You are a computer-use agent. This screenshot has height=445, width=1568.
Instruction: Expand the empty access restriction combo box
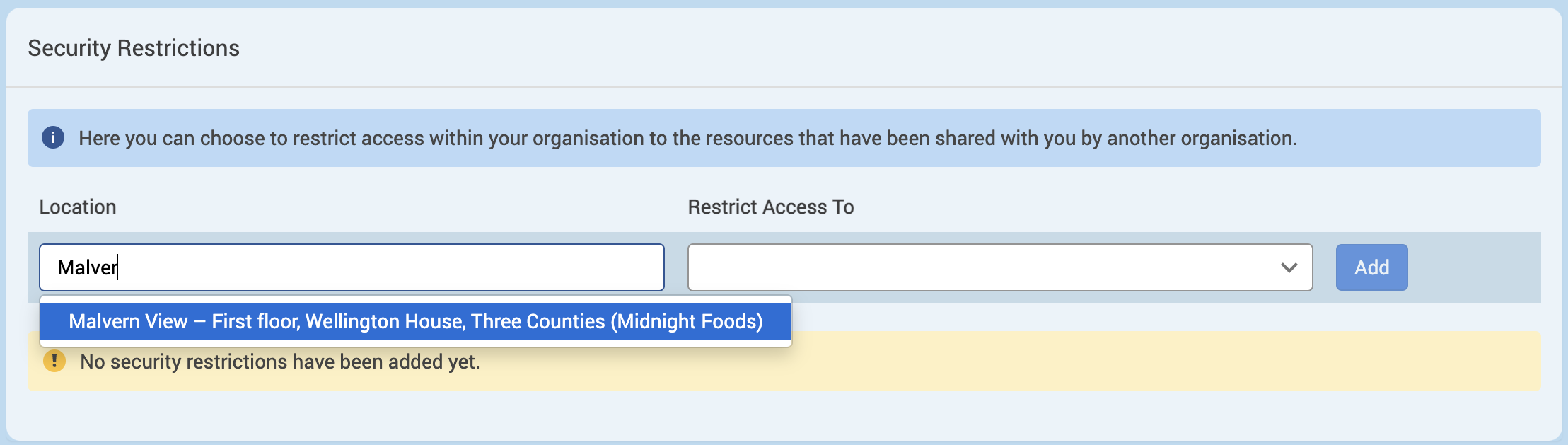click(x=1000, y=267)
